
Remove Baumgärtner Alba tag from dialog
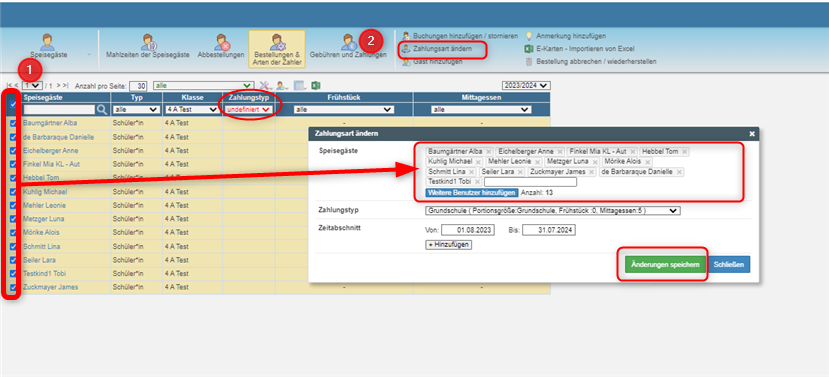(489, 152)
